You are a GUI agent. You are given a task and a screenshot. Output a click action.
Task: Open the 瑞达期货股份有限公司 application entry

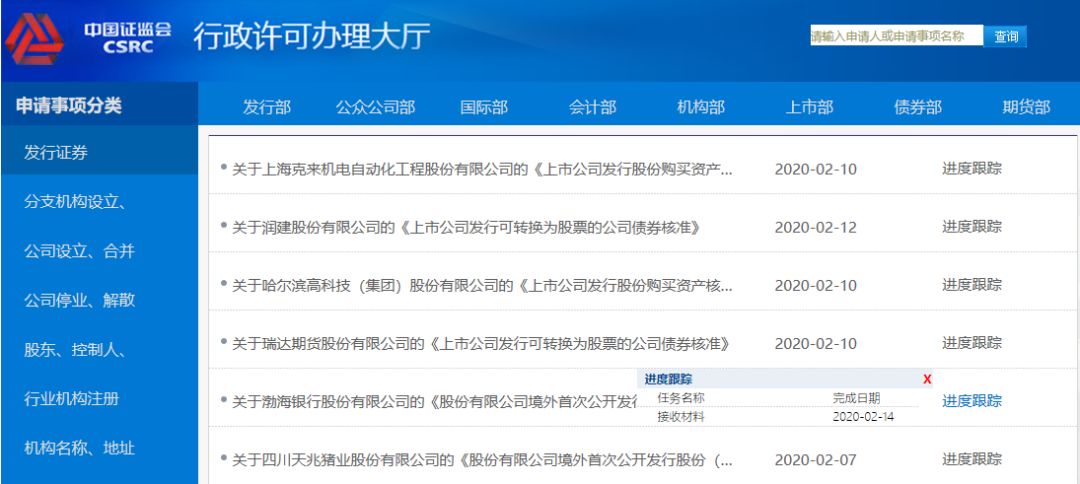[x=481, y=343]
